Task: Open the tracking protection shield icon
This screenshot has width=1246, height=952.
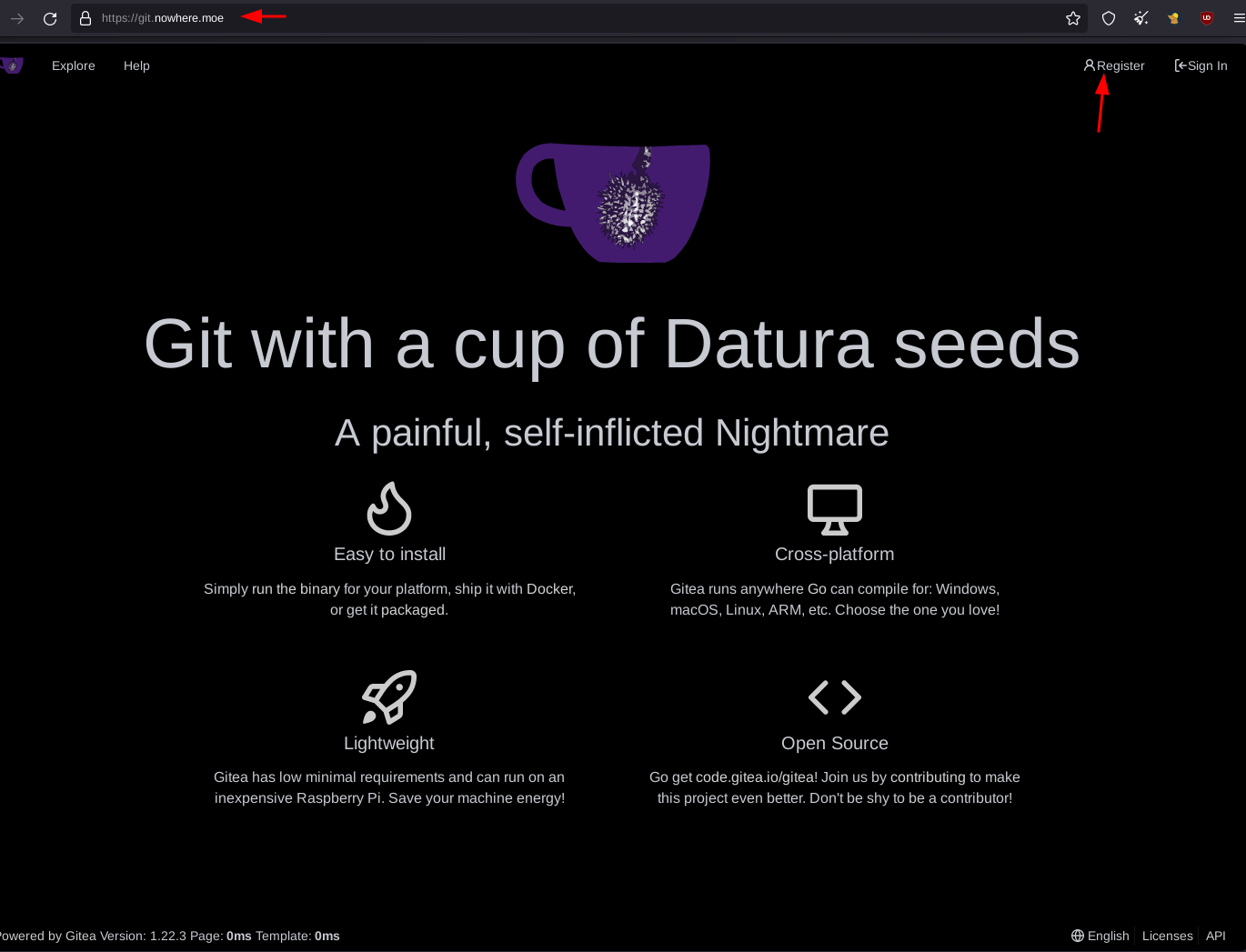Action: [x=1109, y=18]
